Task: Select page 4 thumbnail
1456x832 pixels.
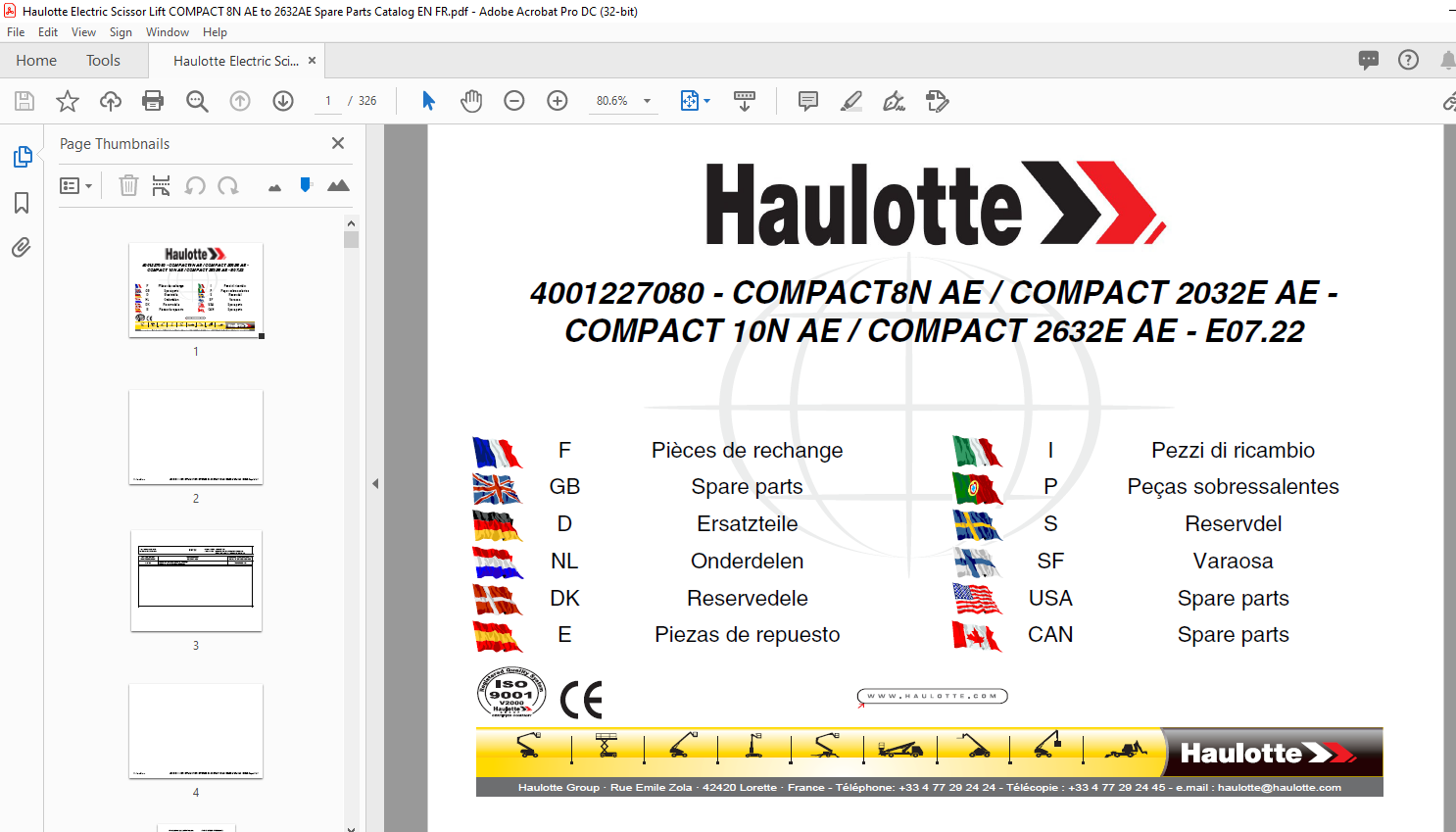Action: click(x=196, y=731)
